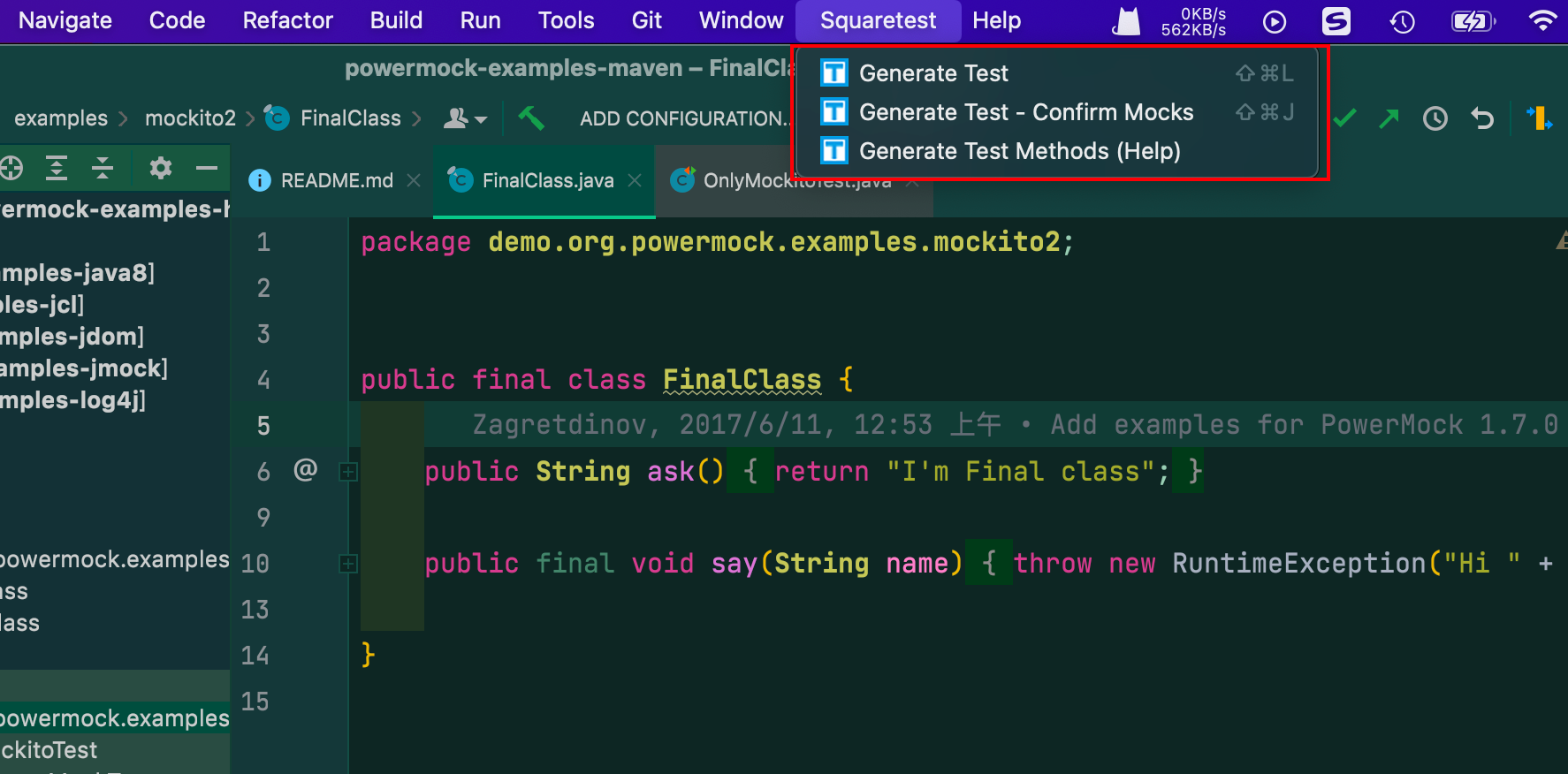Open Project panel settings gear
1568x774 pixels.
pos(161,168)
